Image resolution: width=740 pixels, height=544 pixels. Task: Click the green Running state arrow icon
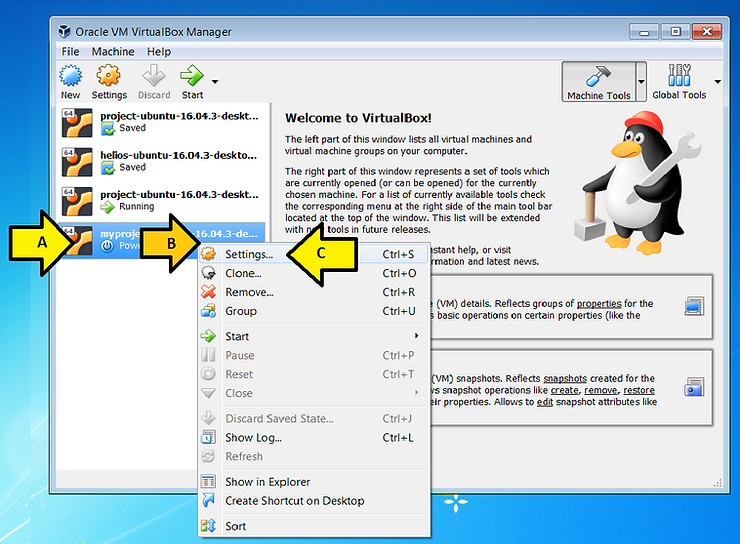pyautogui.click(x=108, y=207)
